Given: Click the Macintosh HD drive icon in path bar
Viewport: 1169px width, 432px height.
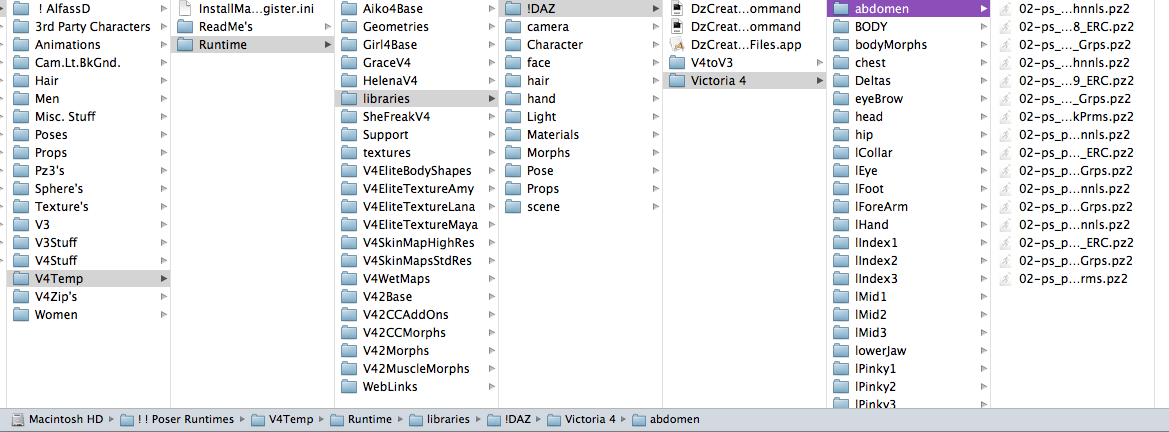Looking at the screenshot, I should coord(17,419).
